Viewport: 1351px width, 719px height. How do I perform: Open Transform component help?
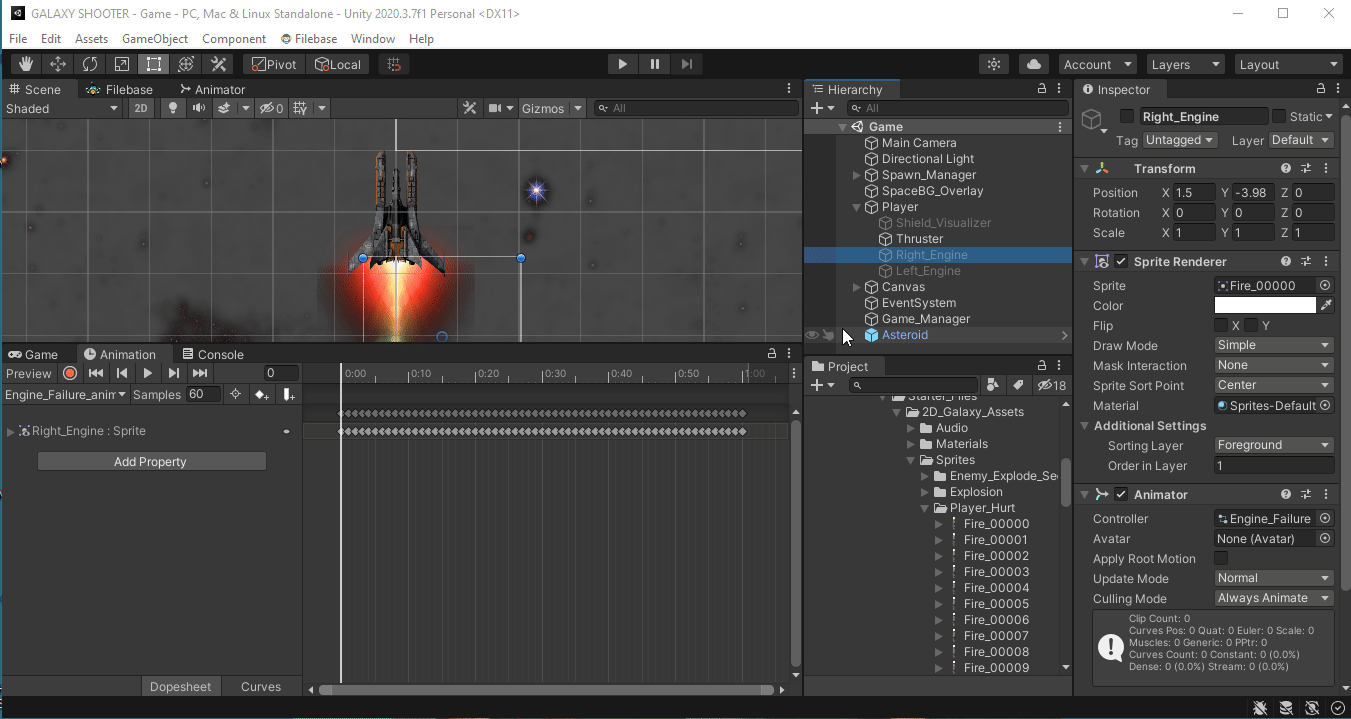click(x=1286, y=169)
